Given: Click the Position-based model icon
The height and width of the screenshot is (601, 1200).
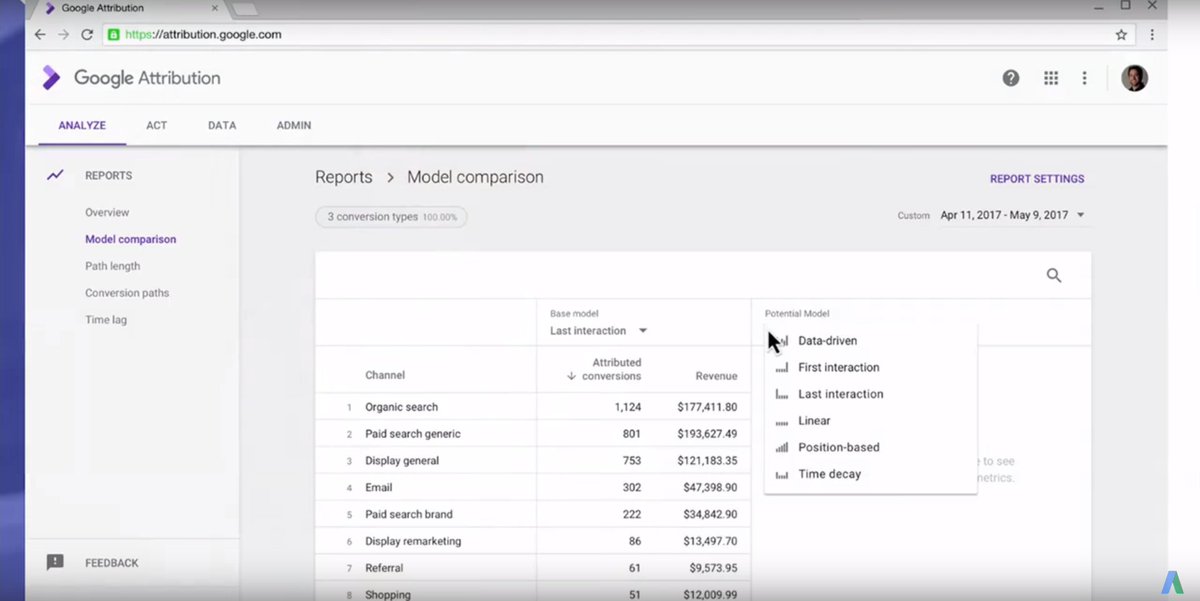Looking at the screenshot, I should 782,448.
